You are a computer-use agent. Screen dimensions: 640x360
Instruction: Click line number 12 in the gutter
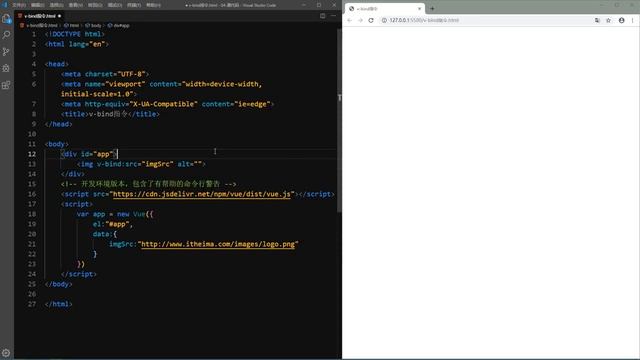pos(32,154)
